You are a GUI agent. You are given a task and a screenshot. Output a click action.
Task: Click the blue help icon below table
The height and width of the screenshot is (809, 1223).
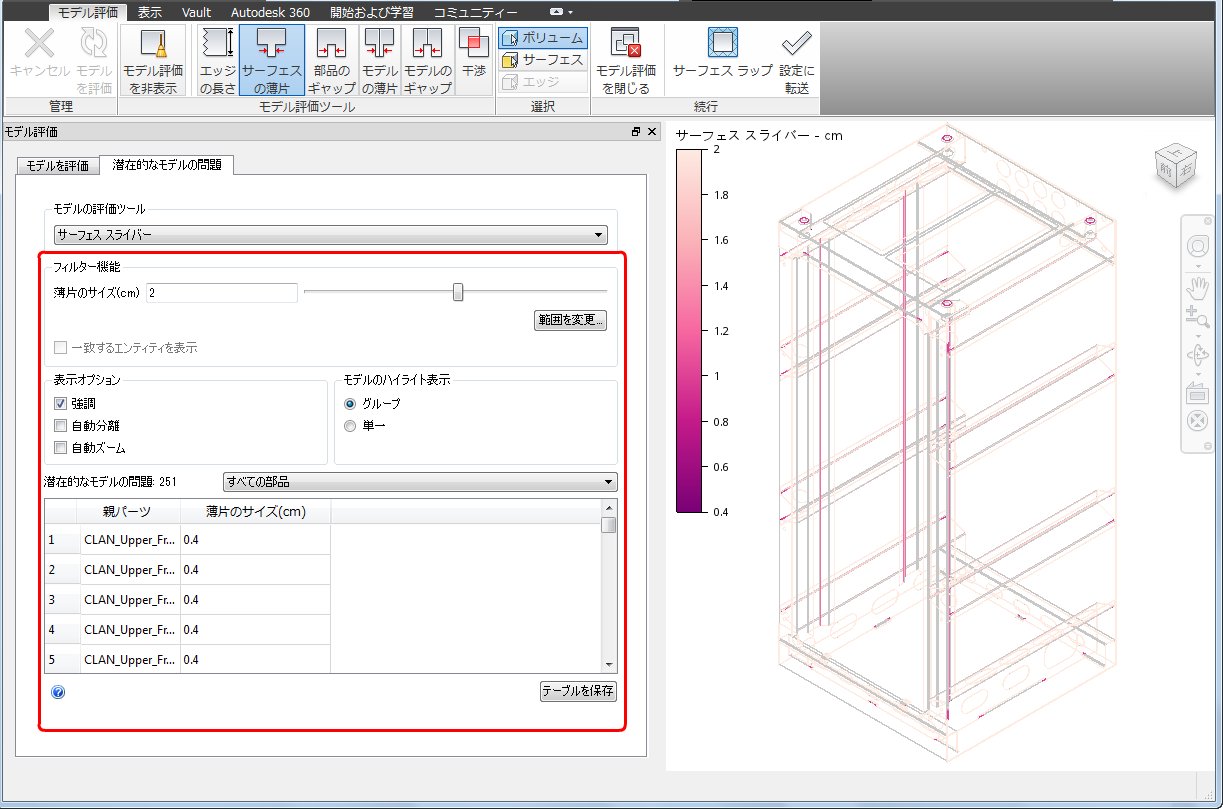tap(57, 691)
